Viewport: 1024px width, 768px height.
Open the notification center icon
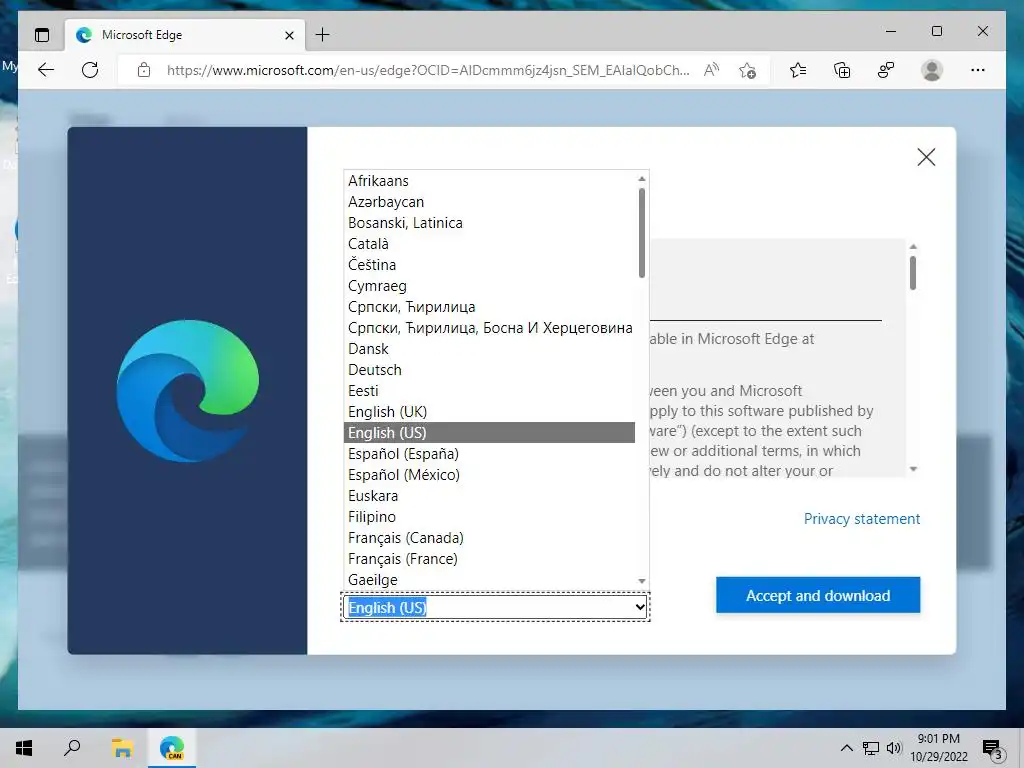pyautogui.click(x=992, y=749)
